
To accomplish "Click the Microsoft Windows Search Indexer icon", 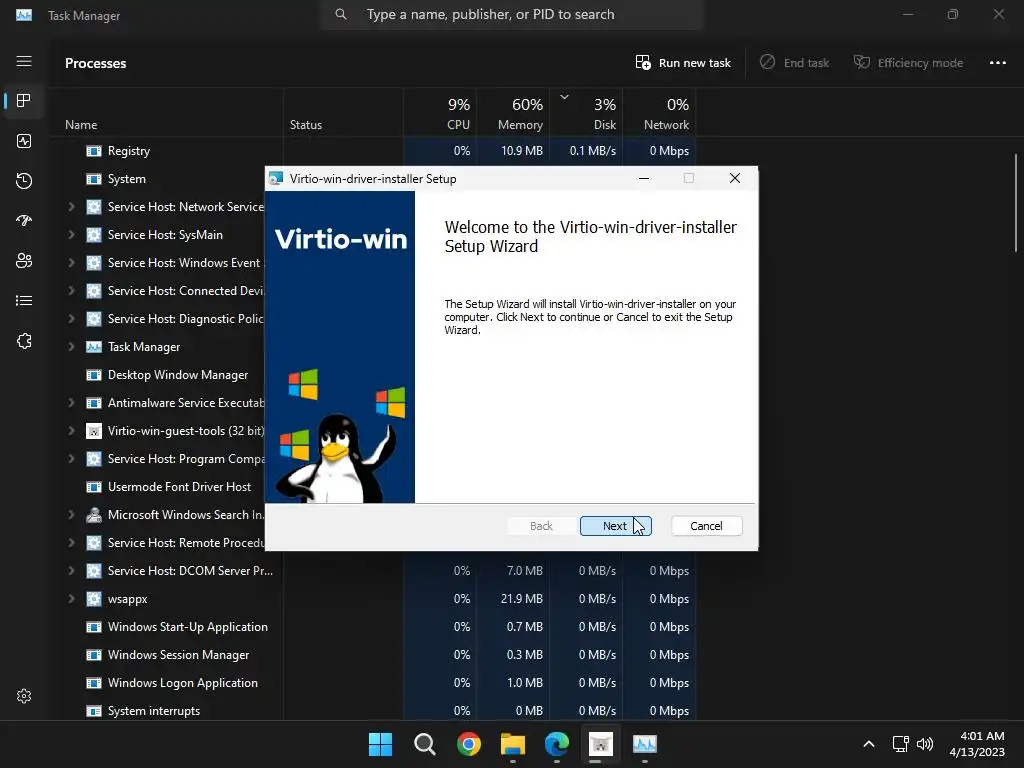I will pos(94,515).
